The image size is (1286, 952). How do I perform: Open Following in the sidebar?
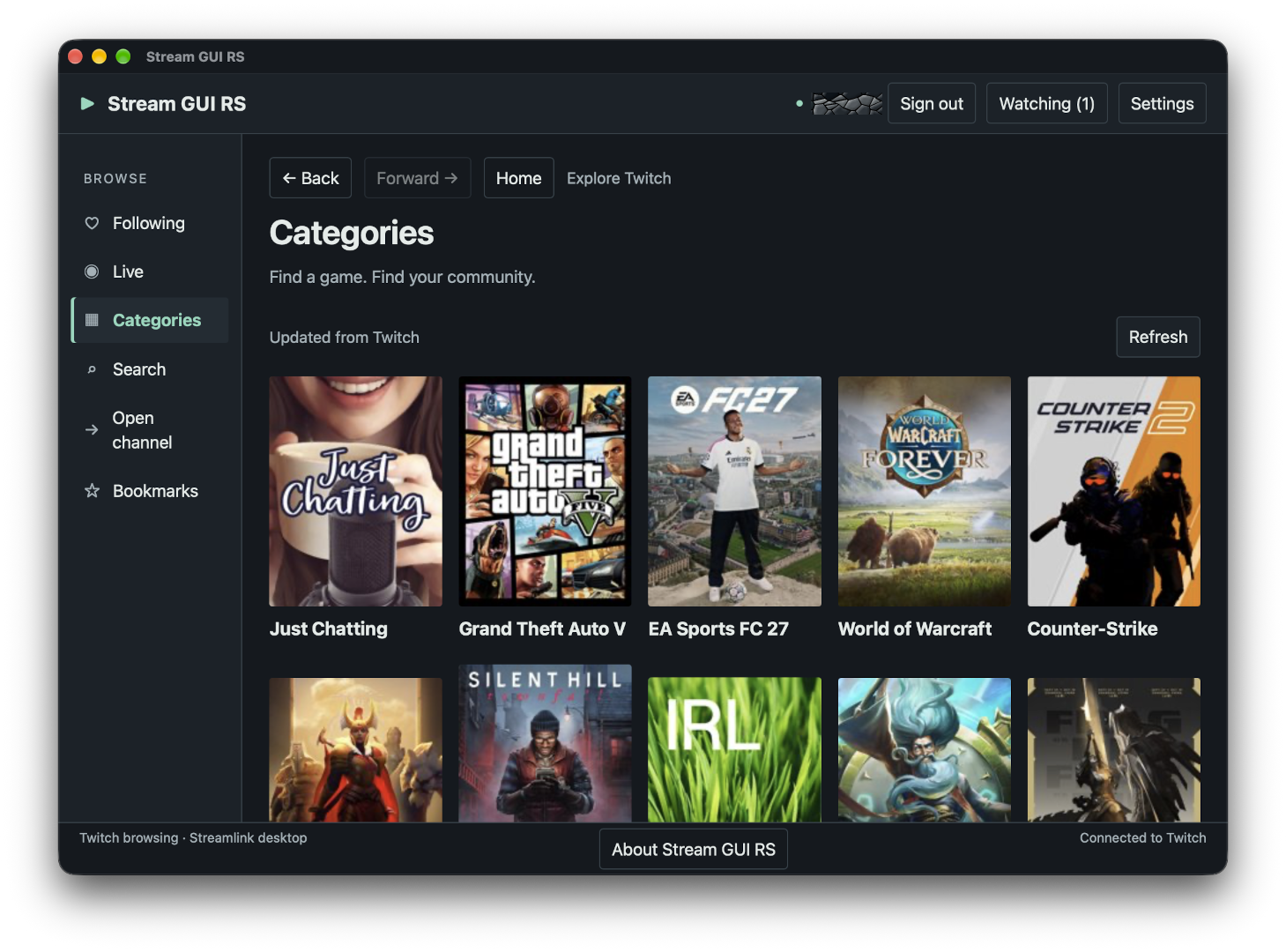pyautogui.click(x=150, y=223)
